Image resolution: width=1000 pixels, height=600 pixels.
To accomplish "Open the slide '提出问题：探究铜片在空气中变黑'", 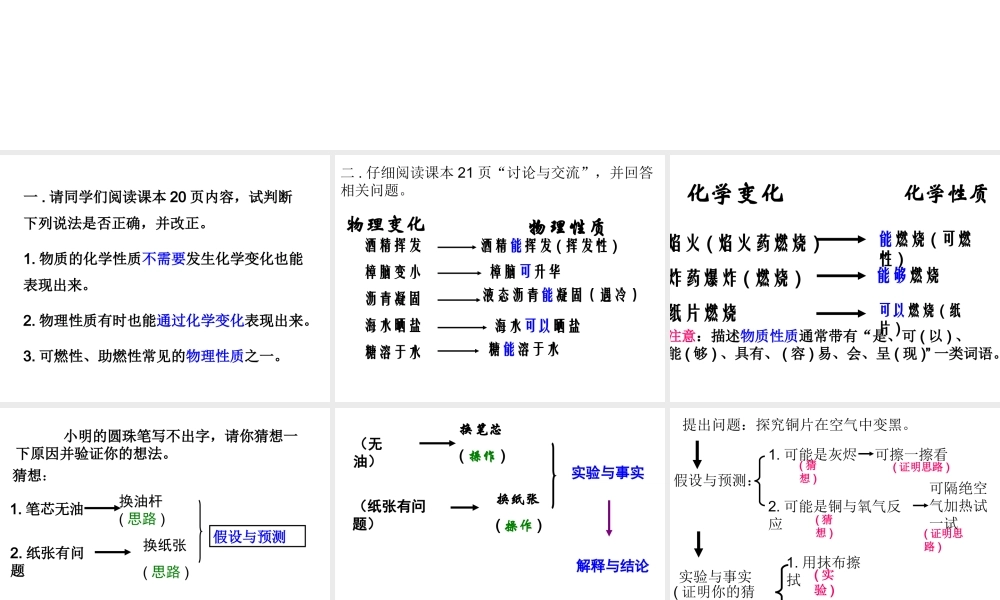I will [835, 504].
